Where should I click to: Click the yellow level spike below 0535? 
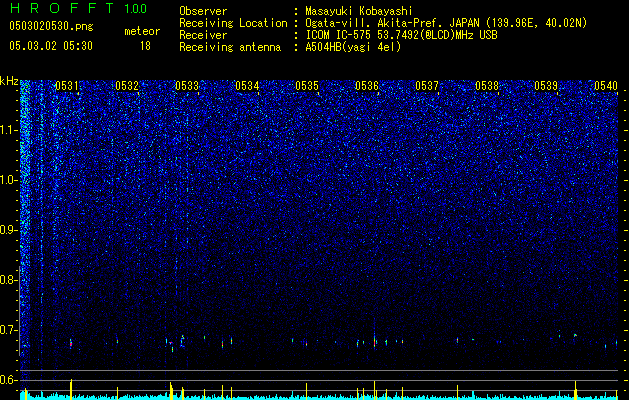pyautogui.click(x=306, y=391)
